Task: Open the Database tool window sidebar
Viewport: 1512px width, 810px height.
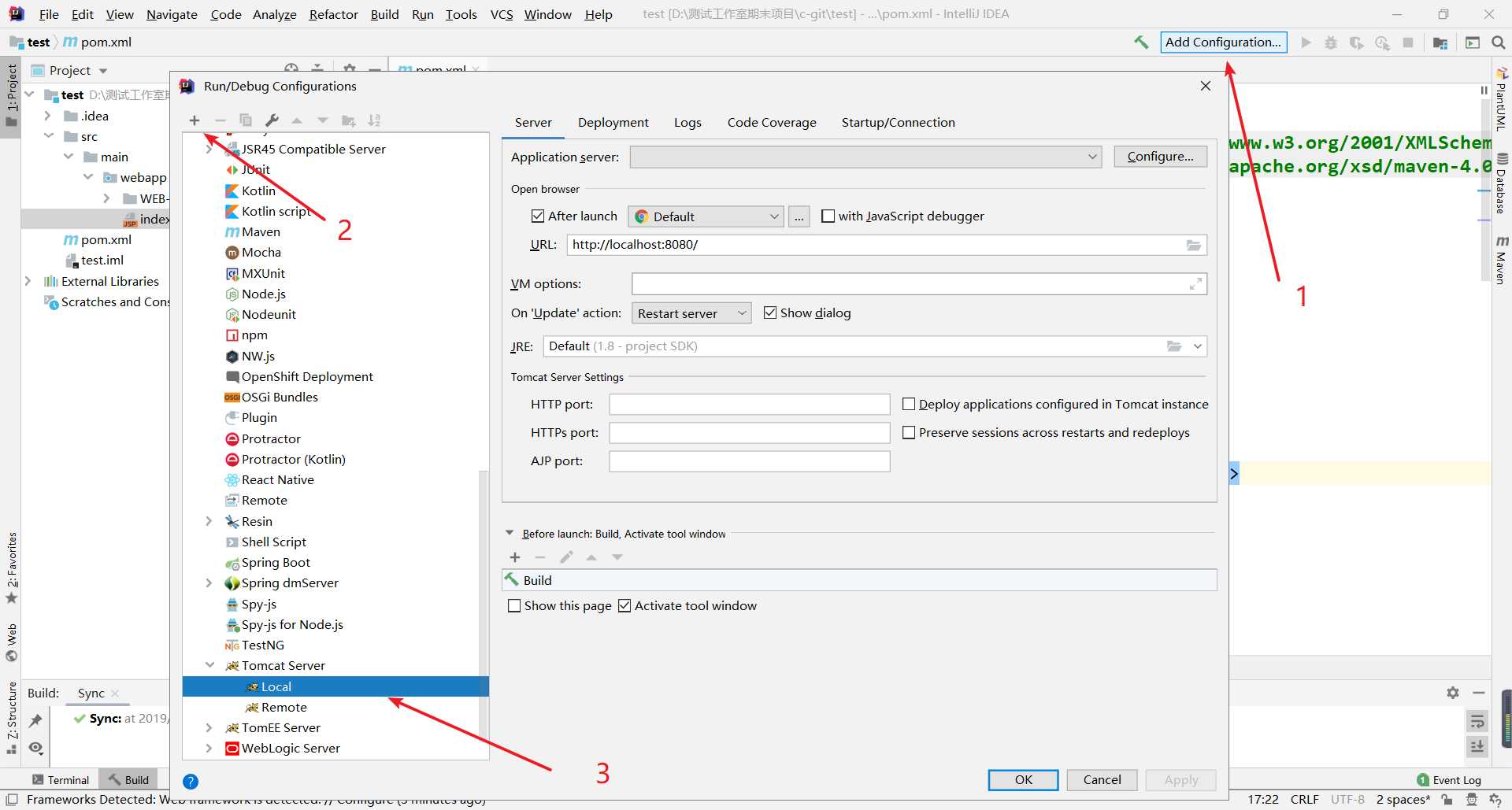Action: (x=1502, y=183)
